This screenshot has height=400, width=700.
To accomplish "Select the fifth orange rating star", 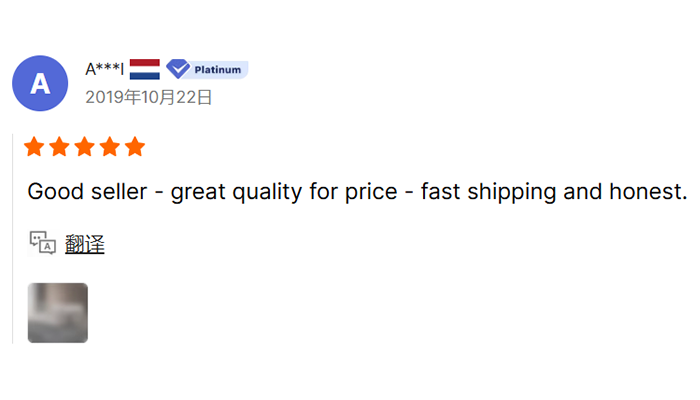I will (135, 147).
